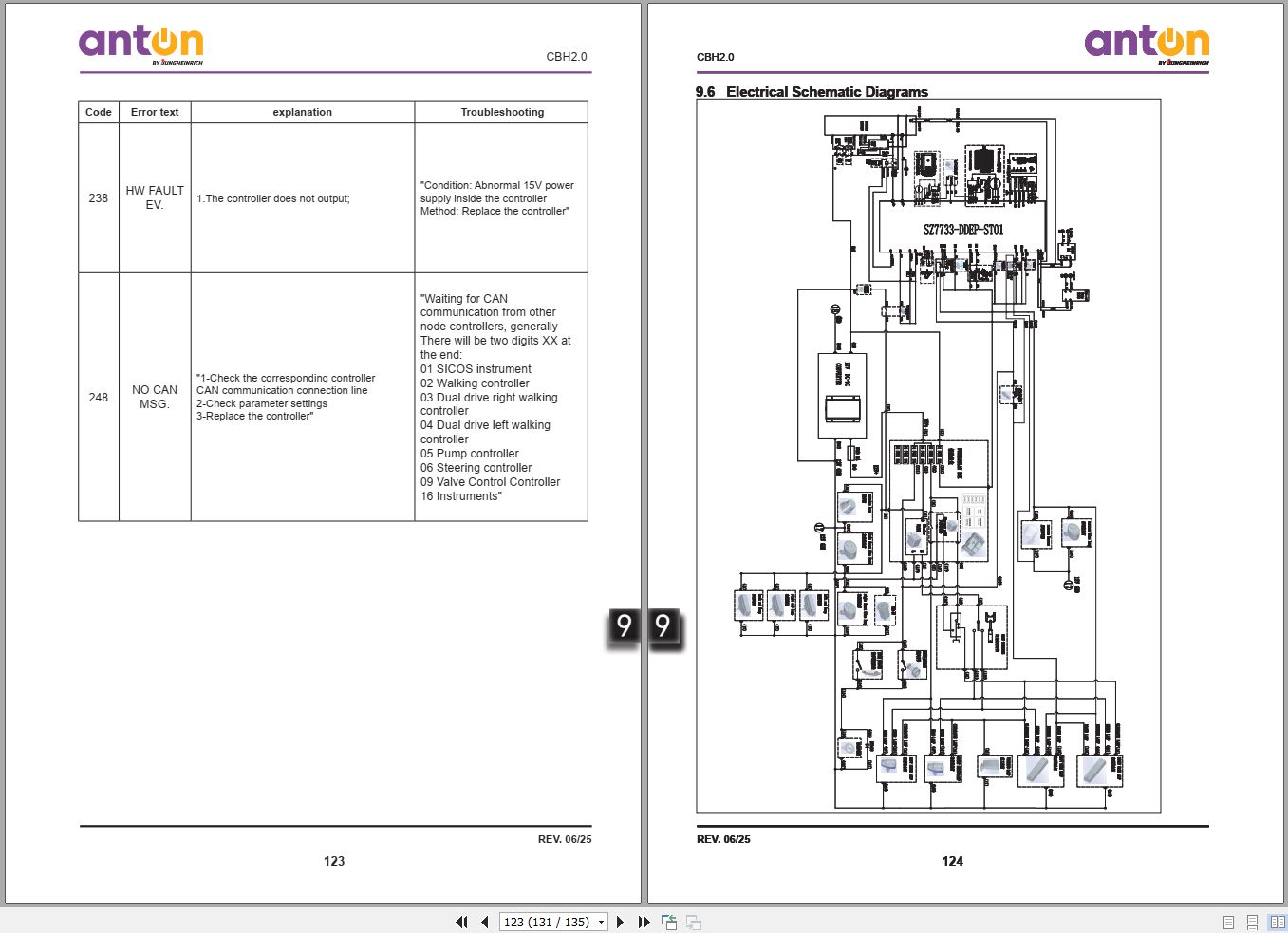Click inside the page number input field
1288x933 pixels.
click(541, 922)
